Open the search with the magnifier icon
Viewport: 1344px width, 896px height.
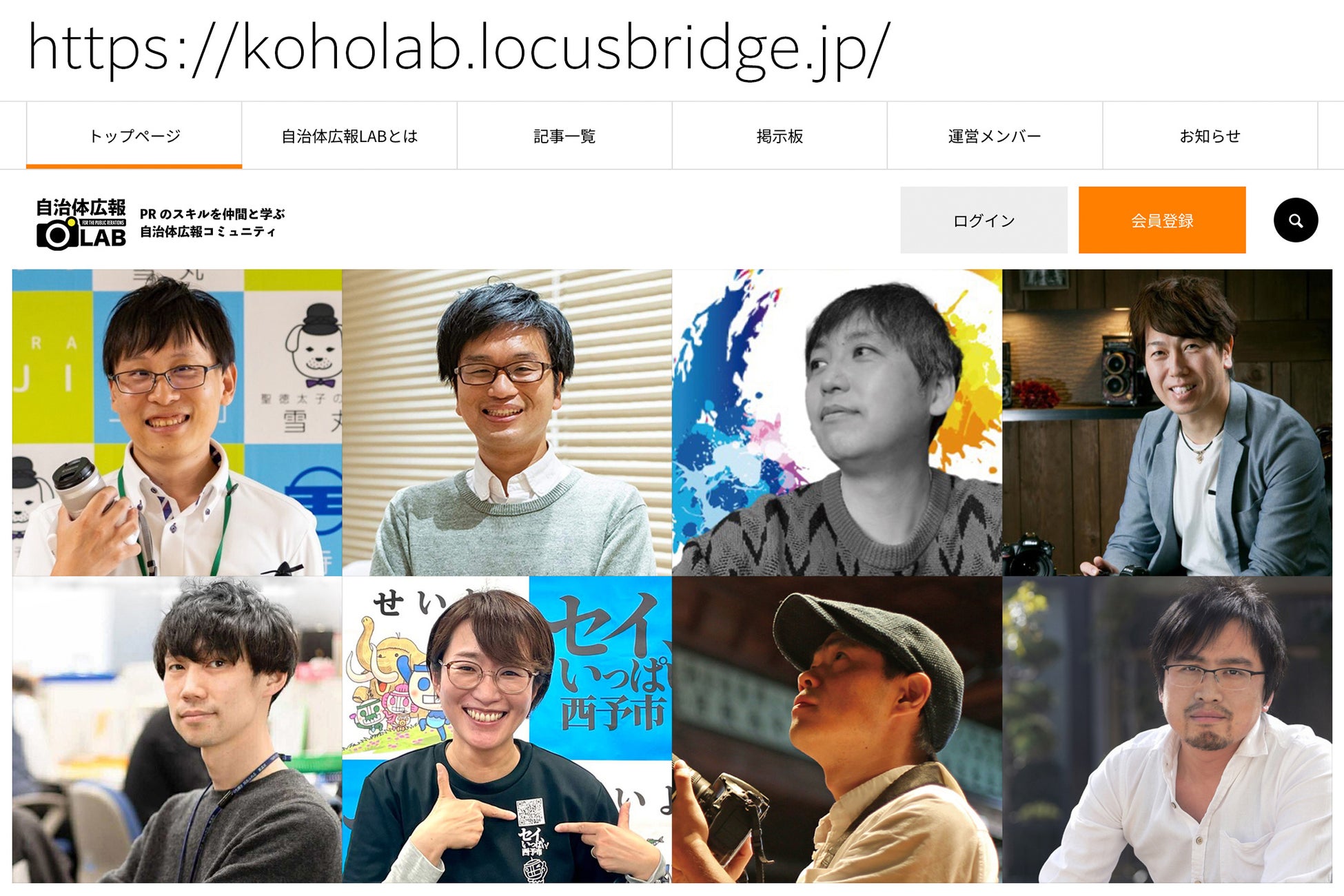point(1296,221)
